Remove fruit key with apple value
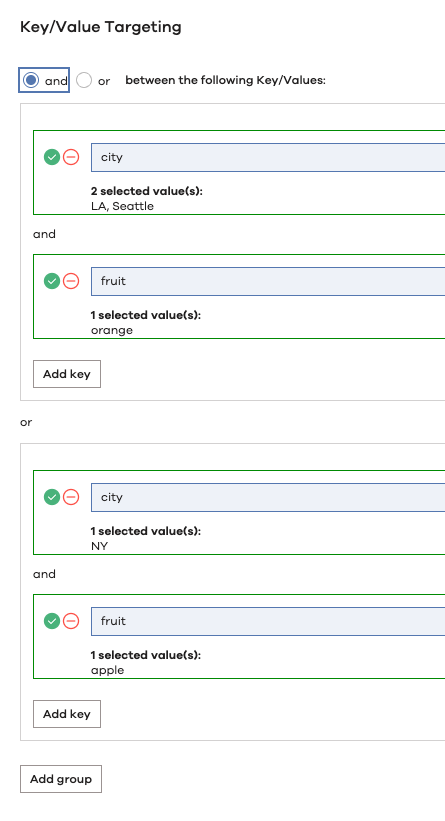 [71, 621]
